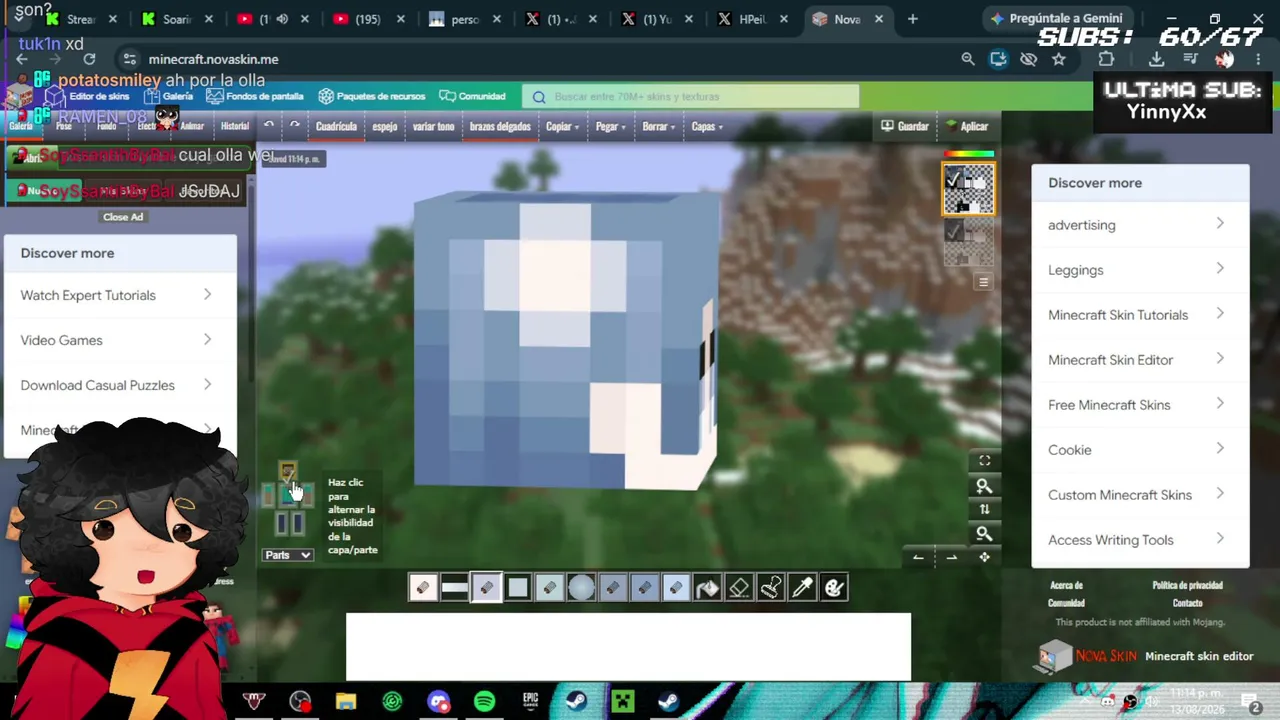The width and height of the screenshot is (1280, 720).
Task: Click the Guardar button
Action: tap(904, 126)
